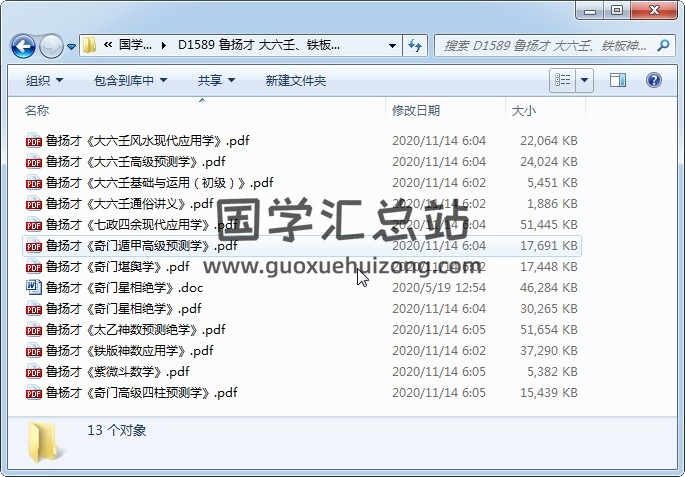685x477 pixels.
Task: Click the refresh button beside address bar
Action: point(415,45)
